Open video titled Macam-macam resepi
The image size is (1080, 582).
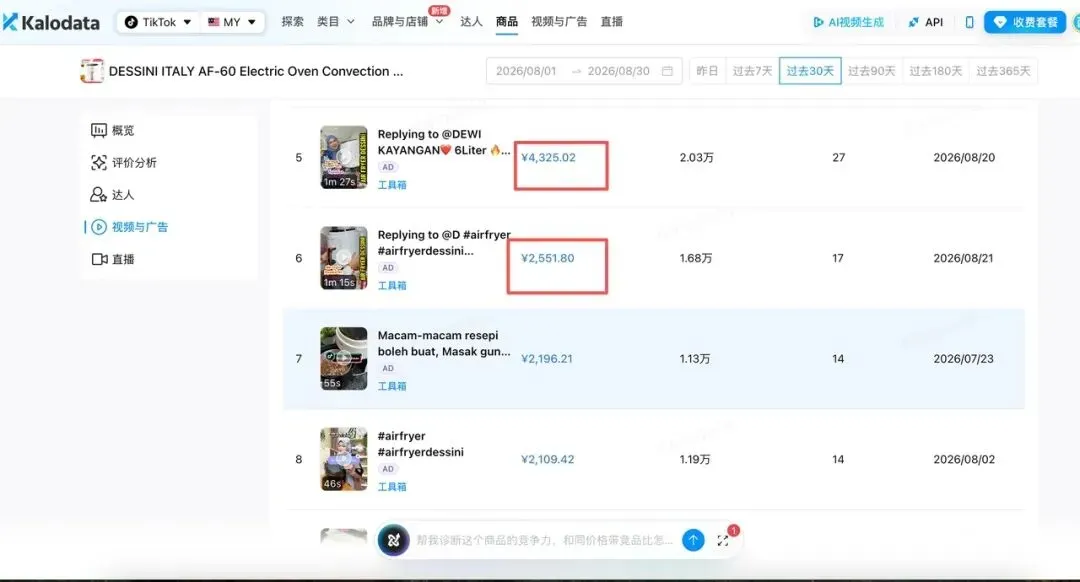444,343
